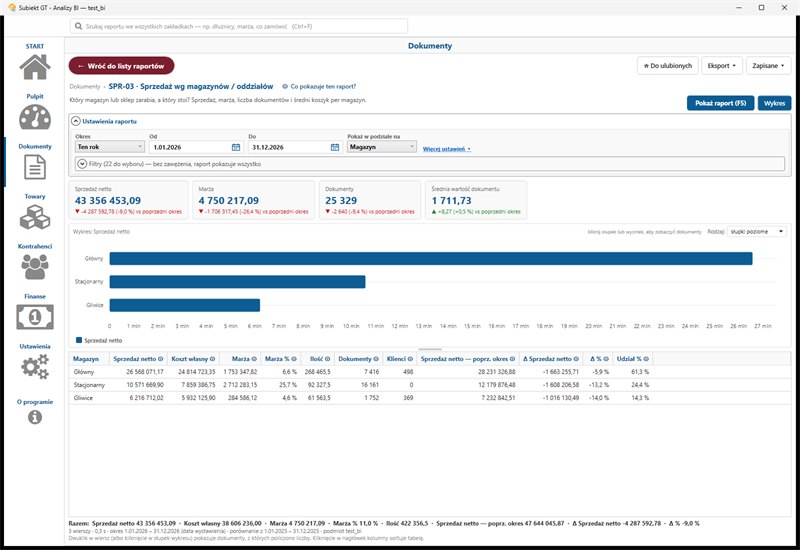Open the Kontrahenci people icon
The height and width of the screenshot is (550, 800).
35,267
